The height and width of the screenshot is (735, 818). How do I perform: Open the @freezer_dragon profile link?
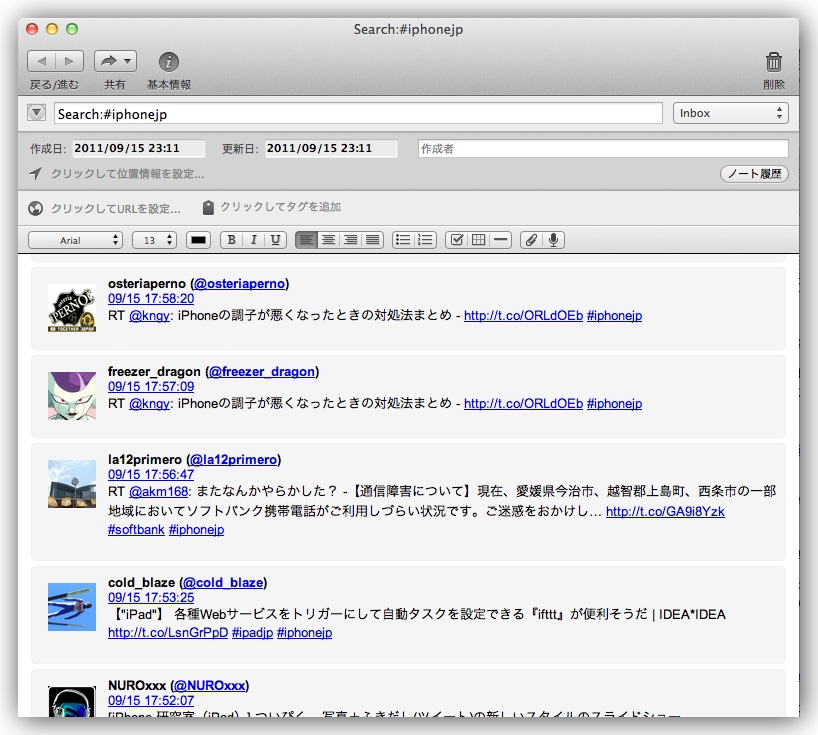[x=260, y=372]
